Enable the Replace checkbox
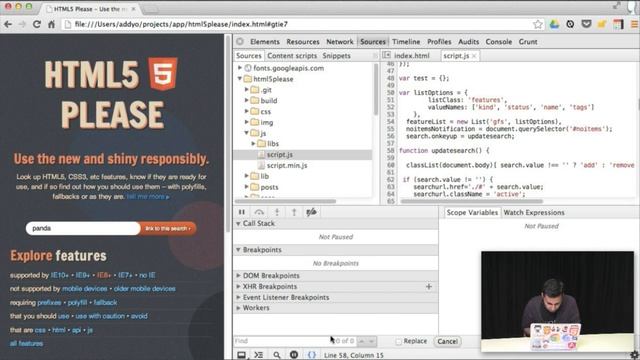The image size is (640, 360). coord(399,341)
